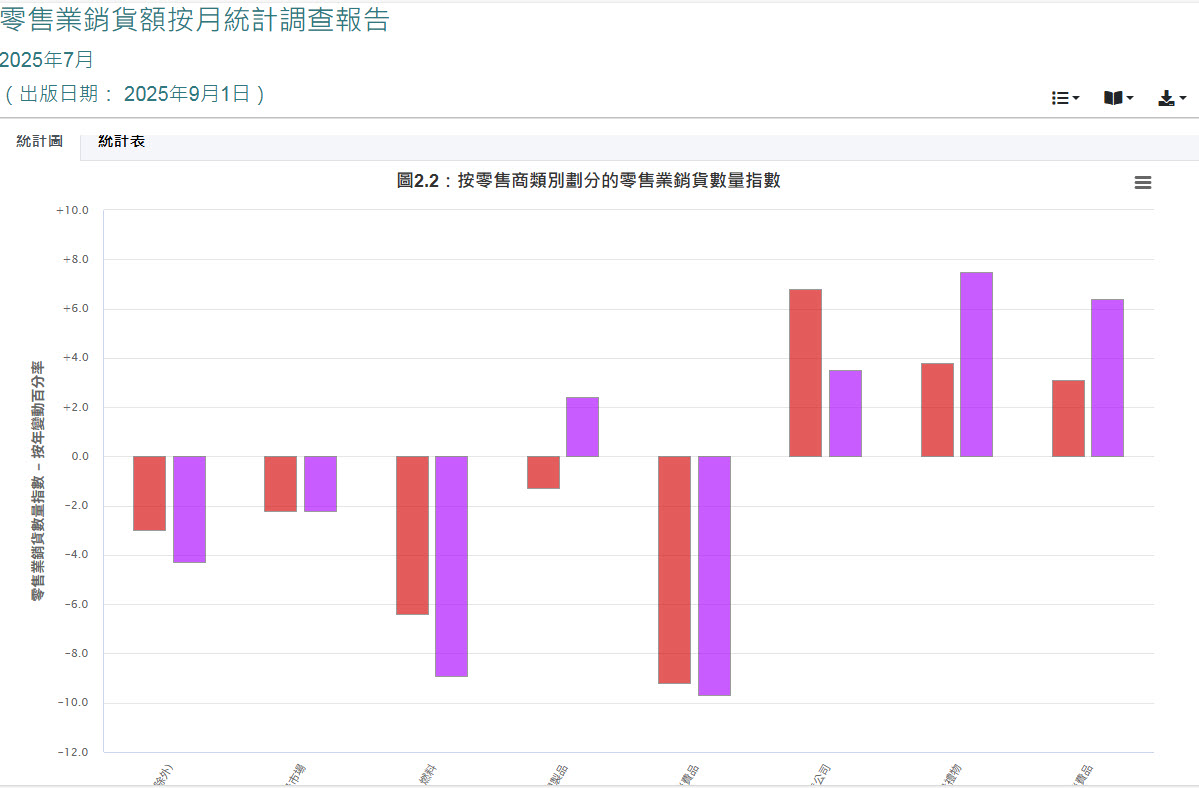1199x788 pixels.
Task: Click the tallest purple bar near +7.5
Action: (x=976, y=364)
